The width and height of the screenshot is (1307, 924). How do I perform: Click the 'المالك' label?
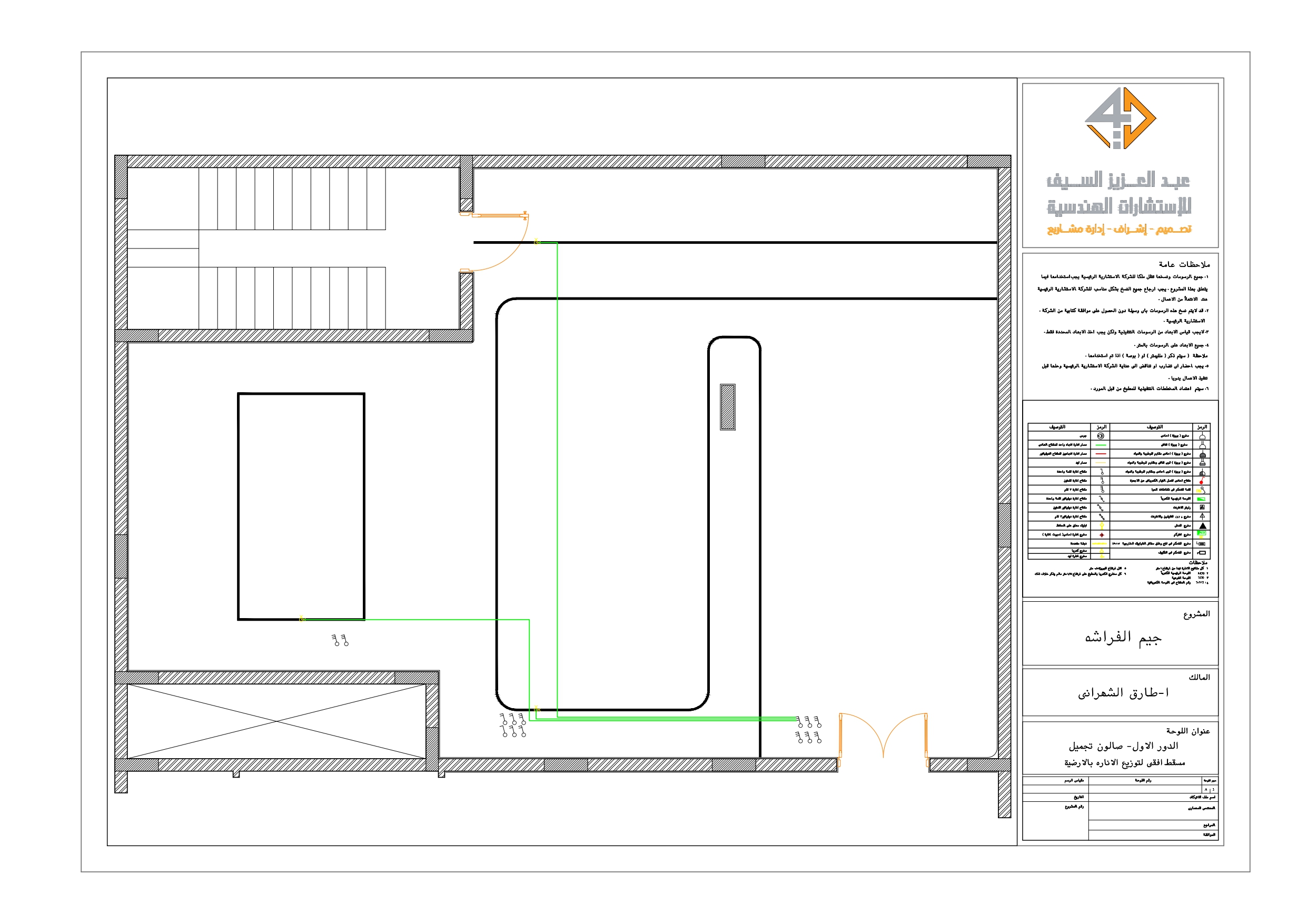(1199, 677)
